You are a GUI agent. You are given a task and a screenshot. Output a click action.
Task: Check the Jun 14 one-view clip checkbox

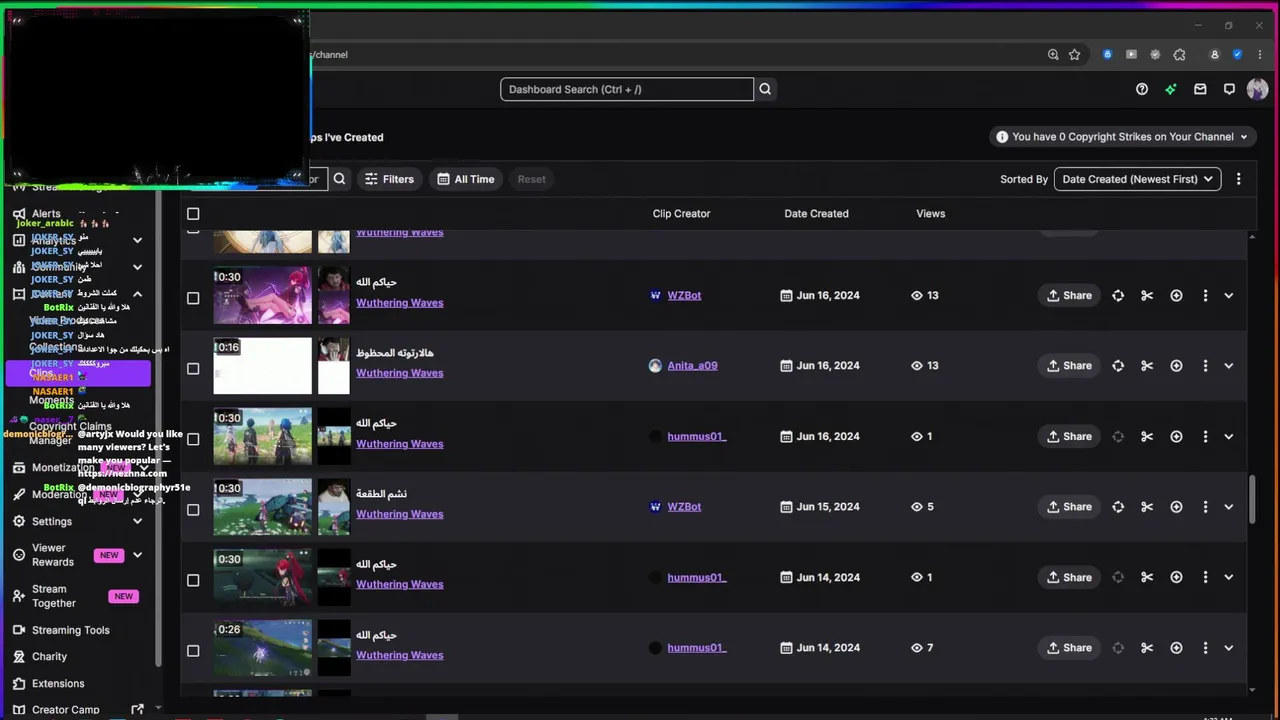tap(193, 580)
